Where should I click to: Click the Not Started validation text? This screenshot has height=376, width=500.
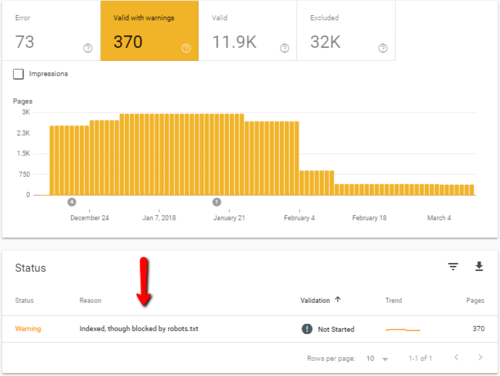336,329
